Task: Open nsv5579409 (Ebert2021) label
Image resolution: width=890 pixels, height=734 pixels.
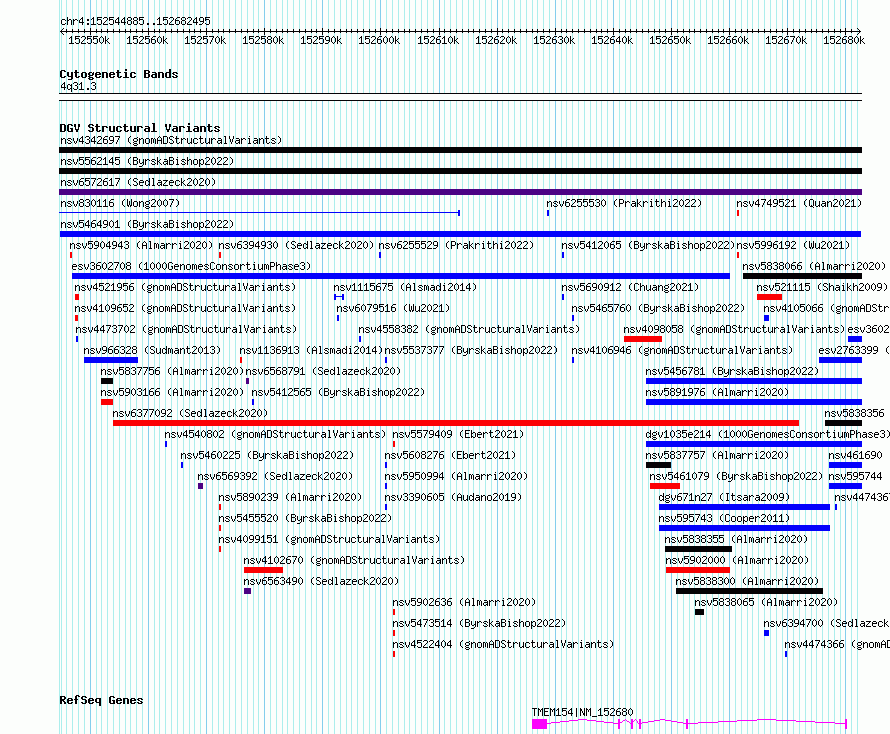Action: pyautogui.click(x=458, y=434)
